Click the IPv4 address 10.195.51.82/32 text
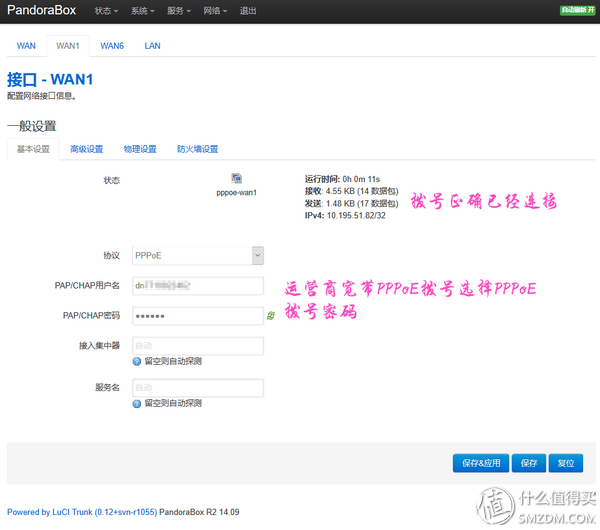 pos(345,215)
